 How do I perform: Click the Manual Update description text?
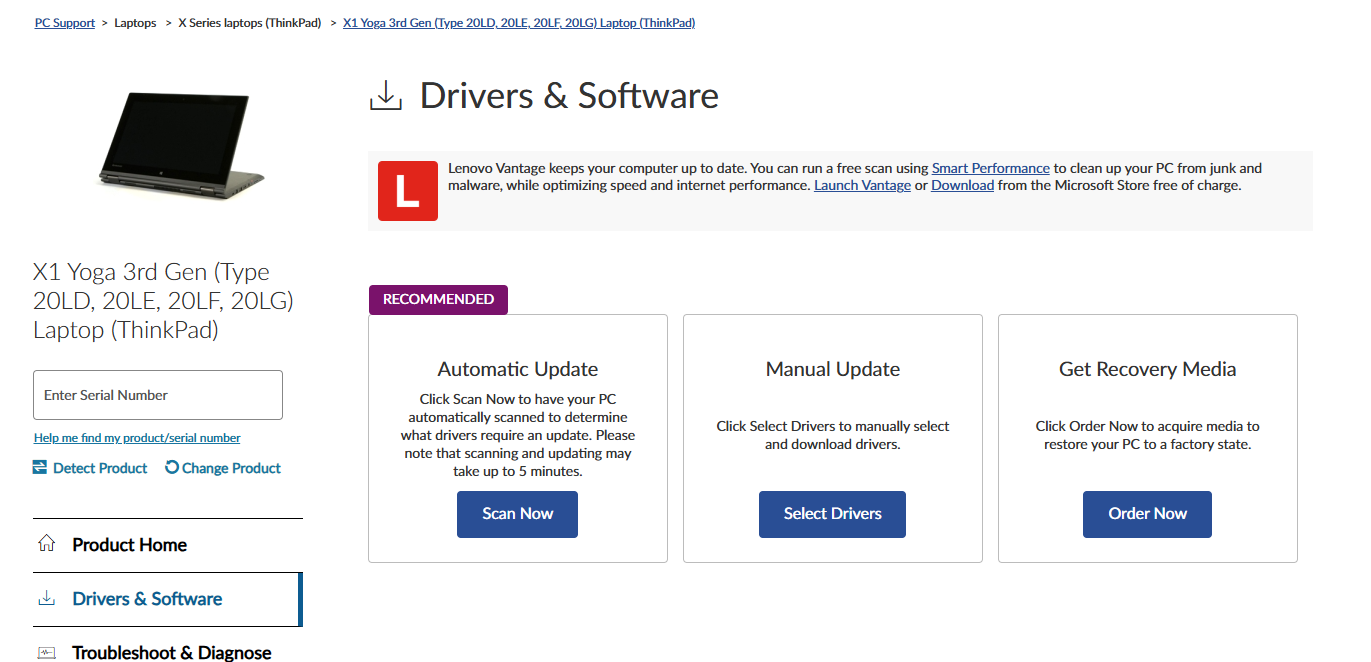(x=833, y=435)
